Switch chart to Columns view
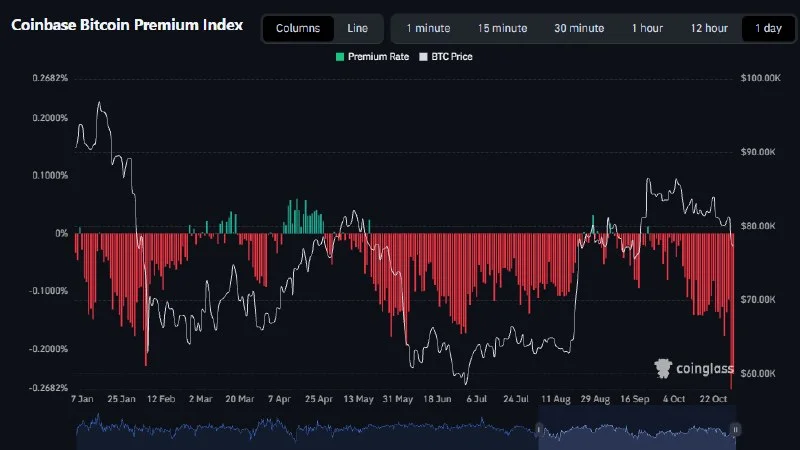Screen dimensions: 800x450 pyautogui.click(x=298, y=29)
